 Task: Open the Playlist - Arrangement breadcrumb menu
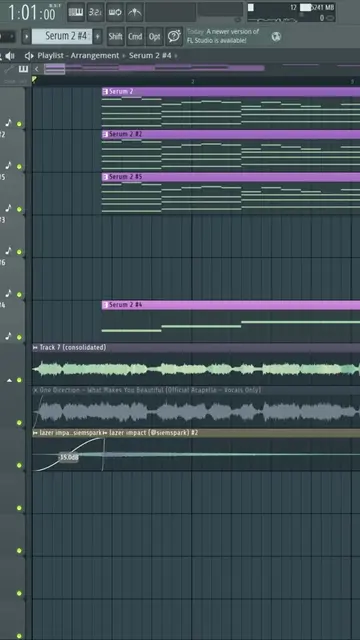pyautogui.click(x=78, y=56)
